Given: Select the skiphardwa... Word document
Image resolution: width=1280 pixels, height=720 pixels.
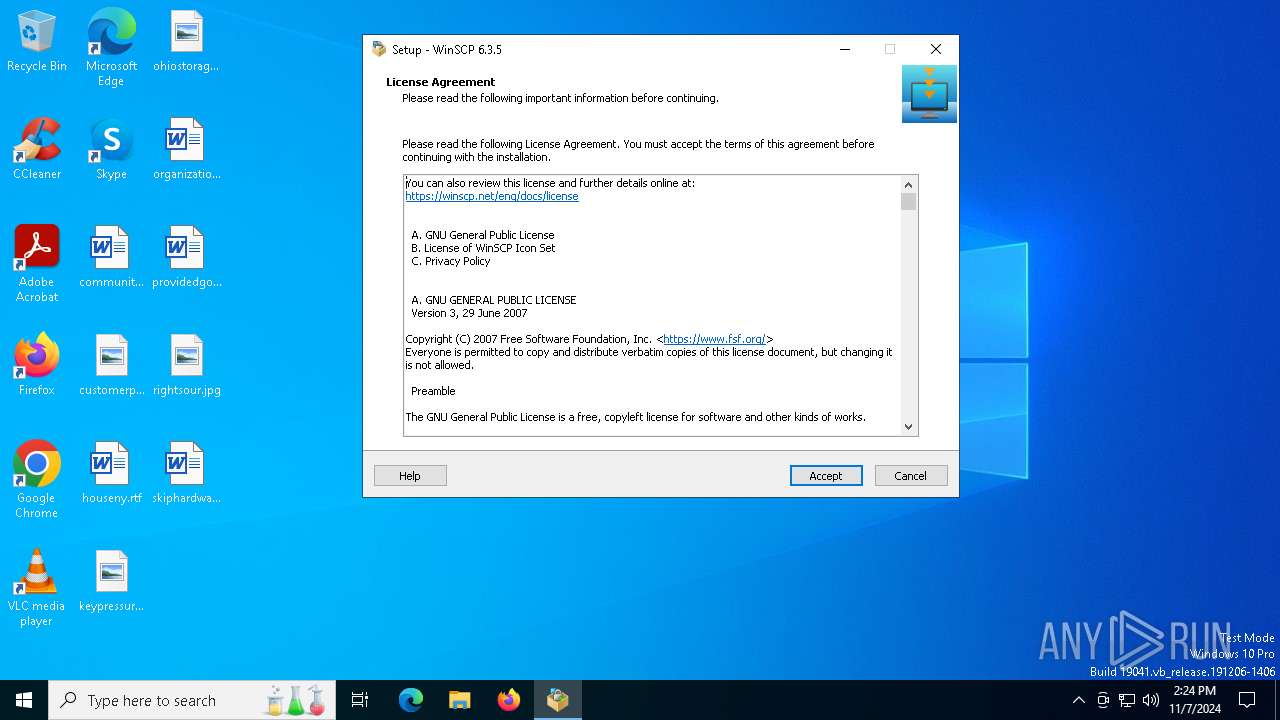Looking at the screenshot, I should tap(186, 474).
